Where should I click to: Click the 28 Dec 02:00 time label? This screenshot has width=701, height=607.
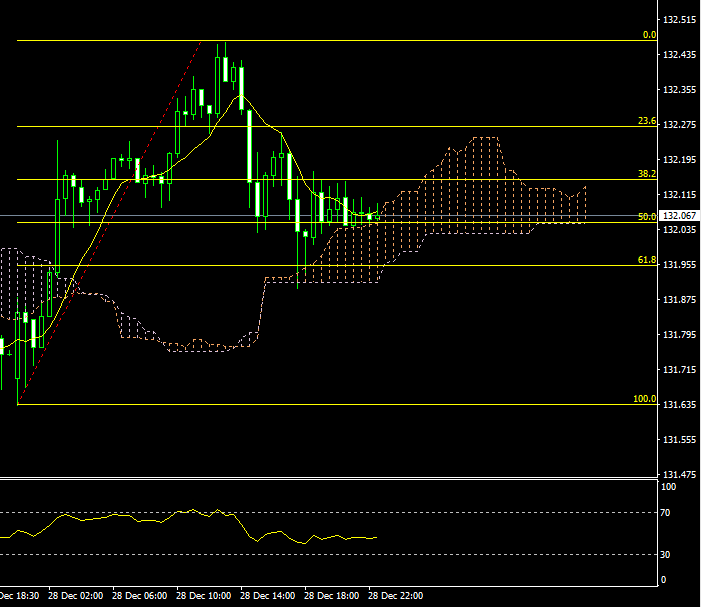coord(75,596)
